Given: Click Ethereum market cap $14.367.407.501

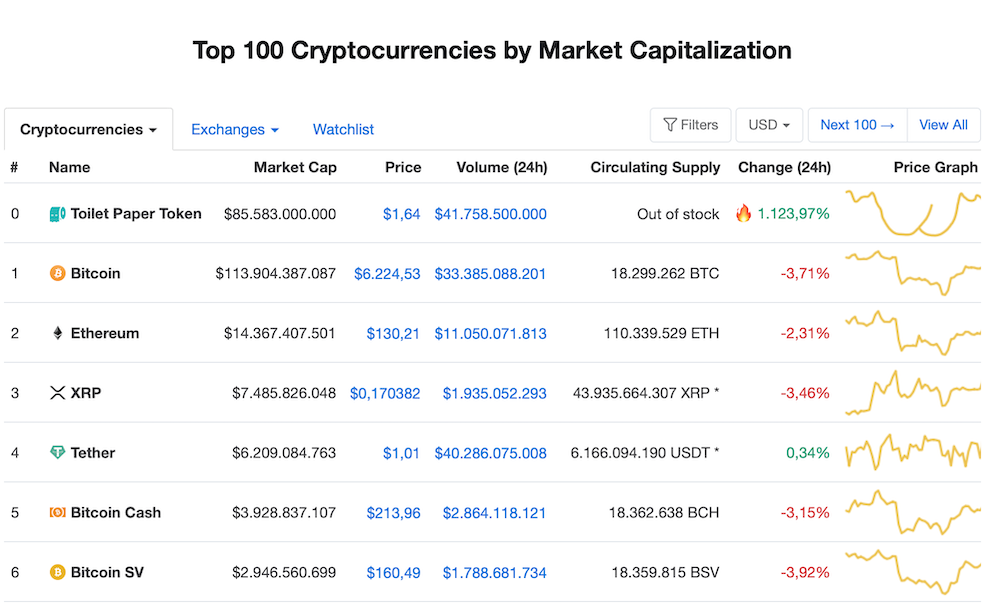Looking at the screenshot, I should pyautogui.click(x=279, y=333).
